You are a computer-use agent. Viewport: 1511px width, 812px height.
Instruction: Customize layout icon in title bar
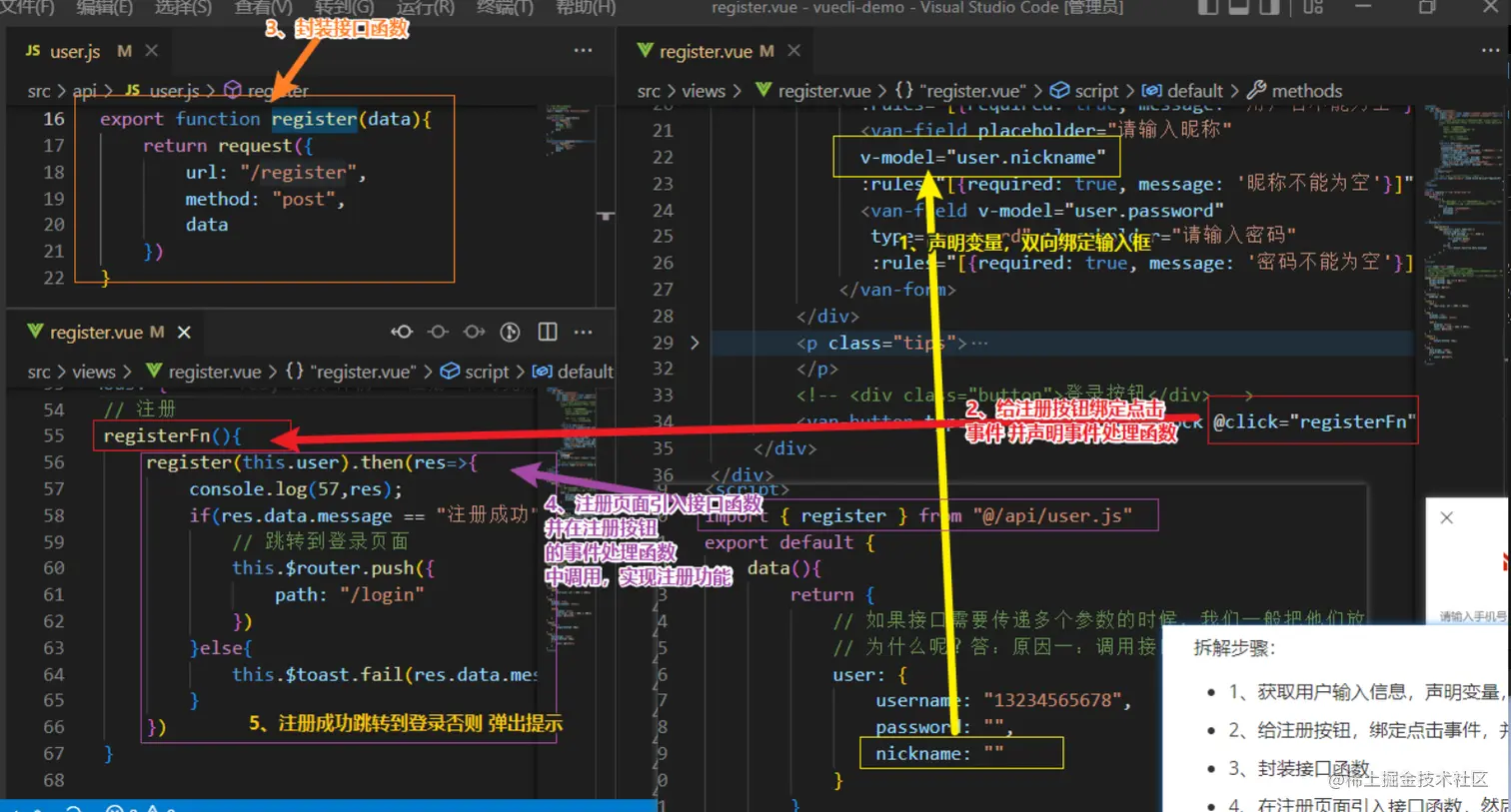(x=1313, y=7)
